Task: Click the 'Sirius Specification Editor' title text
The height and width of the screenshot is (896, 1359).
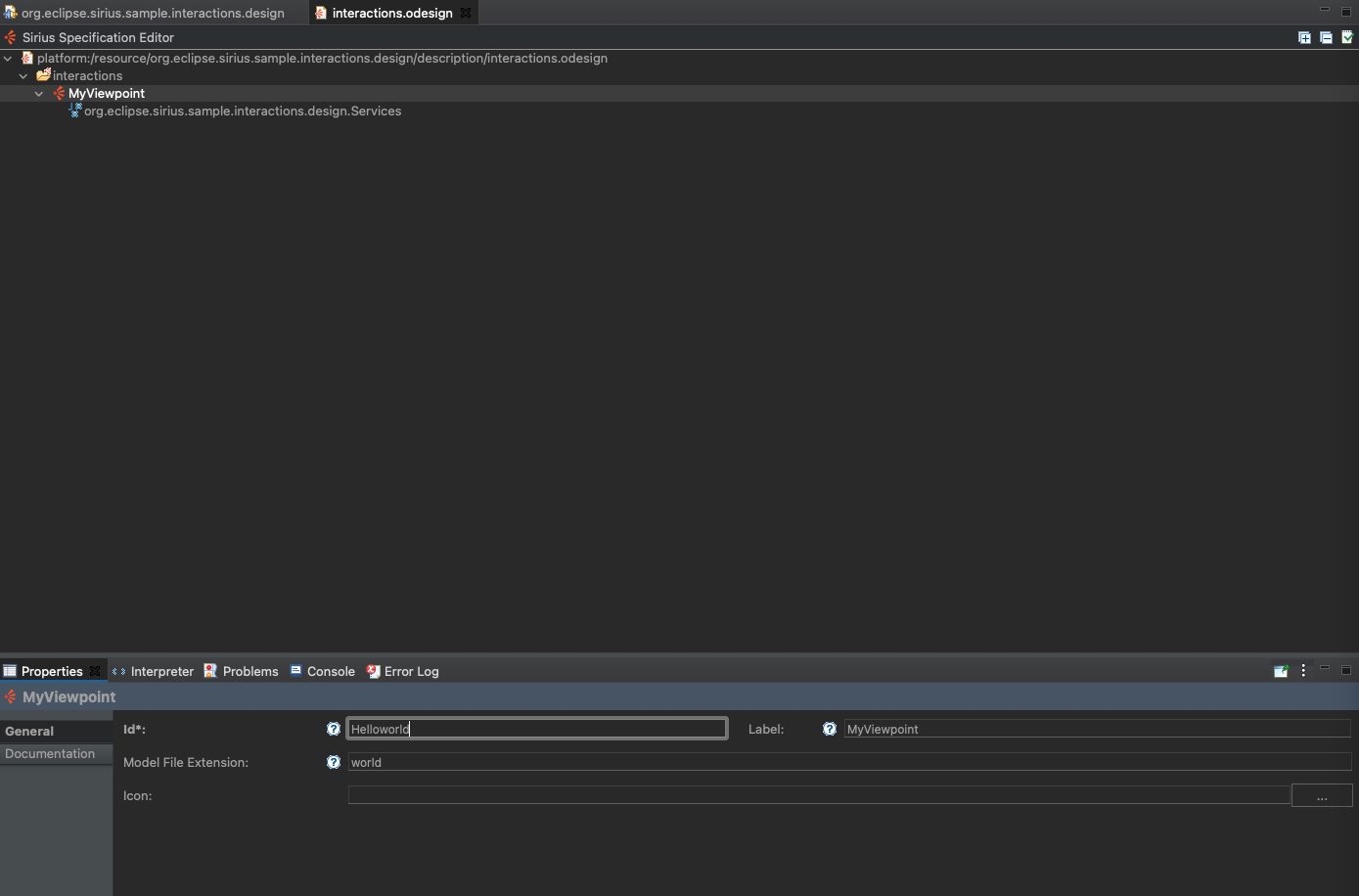Action: tap(98, 37)
